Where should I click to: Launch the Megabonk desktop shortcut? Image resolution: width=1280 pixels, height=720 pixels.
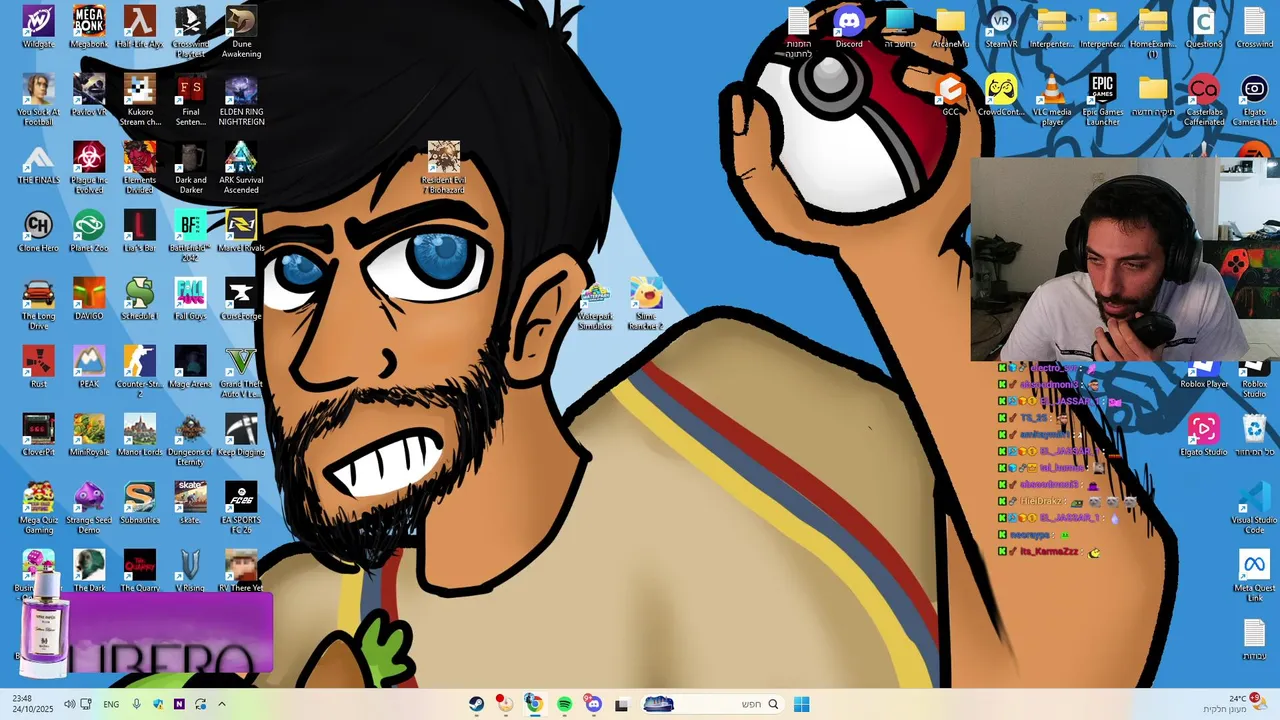pos(89,27)
